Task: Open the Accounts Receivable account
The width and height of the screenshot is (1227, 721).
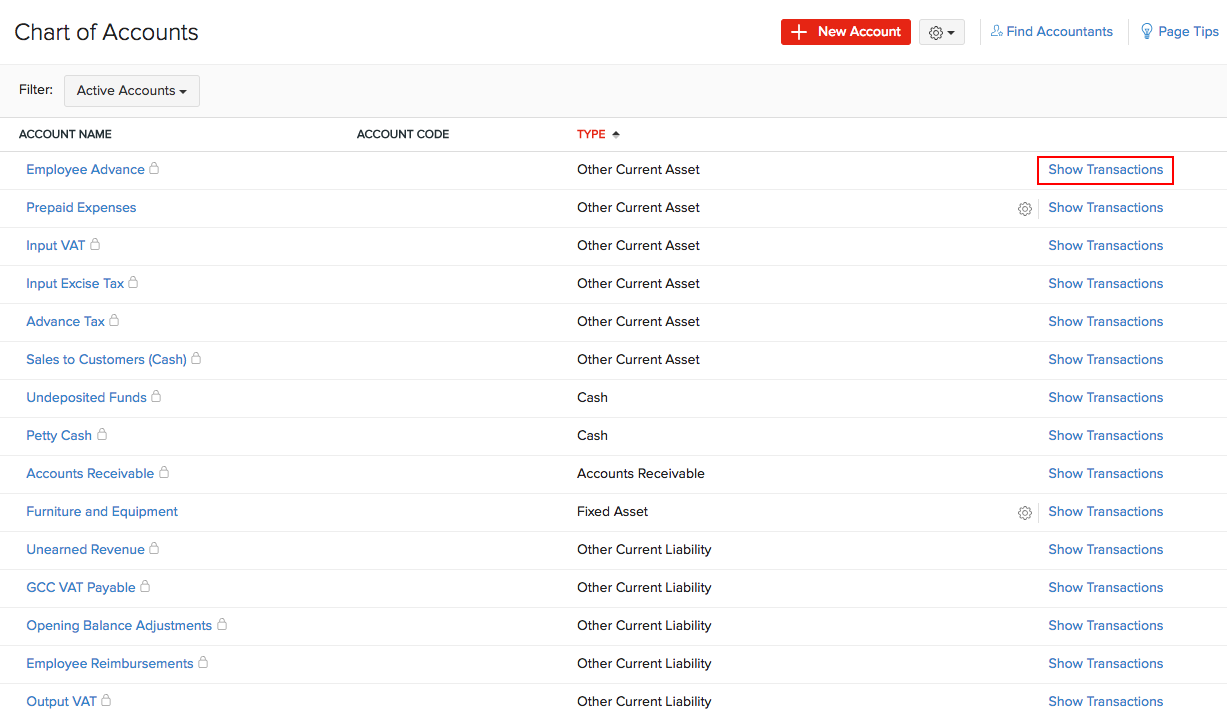Action: click(x=89, y=473)
